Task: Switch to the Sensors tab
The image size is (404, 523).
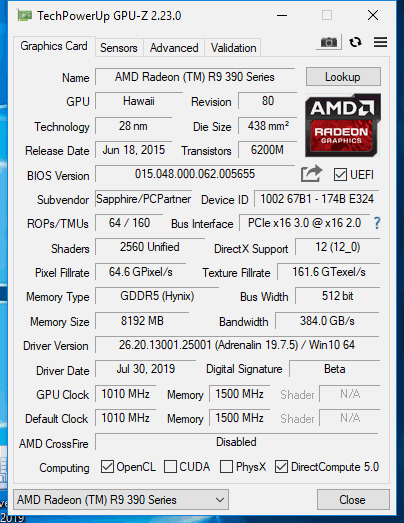Action: [x=119, y=48]
